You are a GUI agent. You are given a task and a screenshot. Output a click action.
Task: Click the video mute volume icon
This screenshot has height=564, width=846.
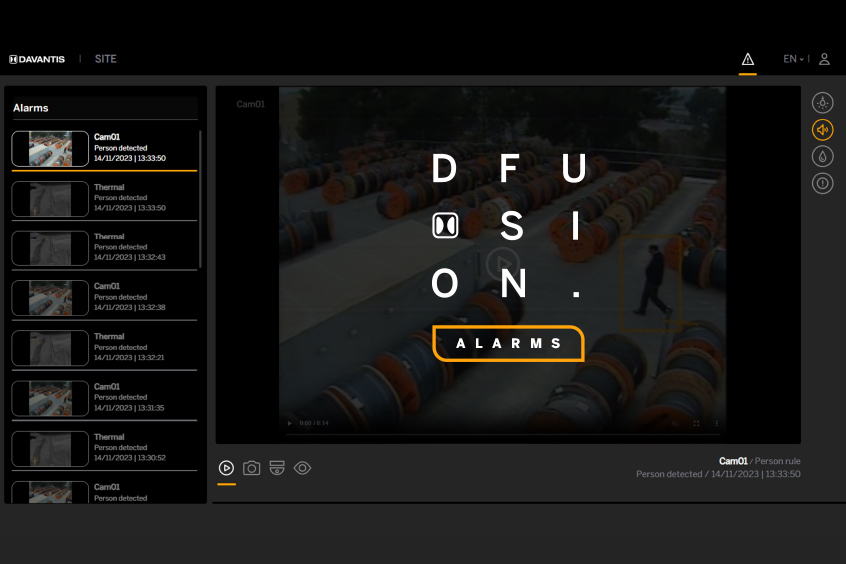(x=676, y=423)
